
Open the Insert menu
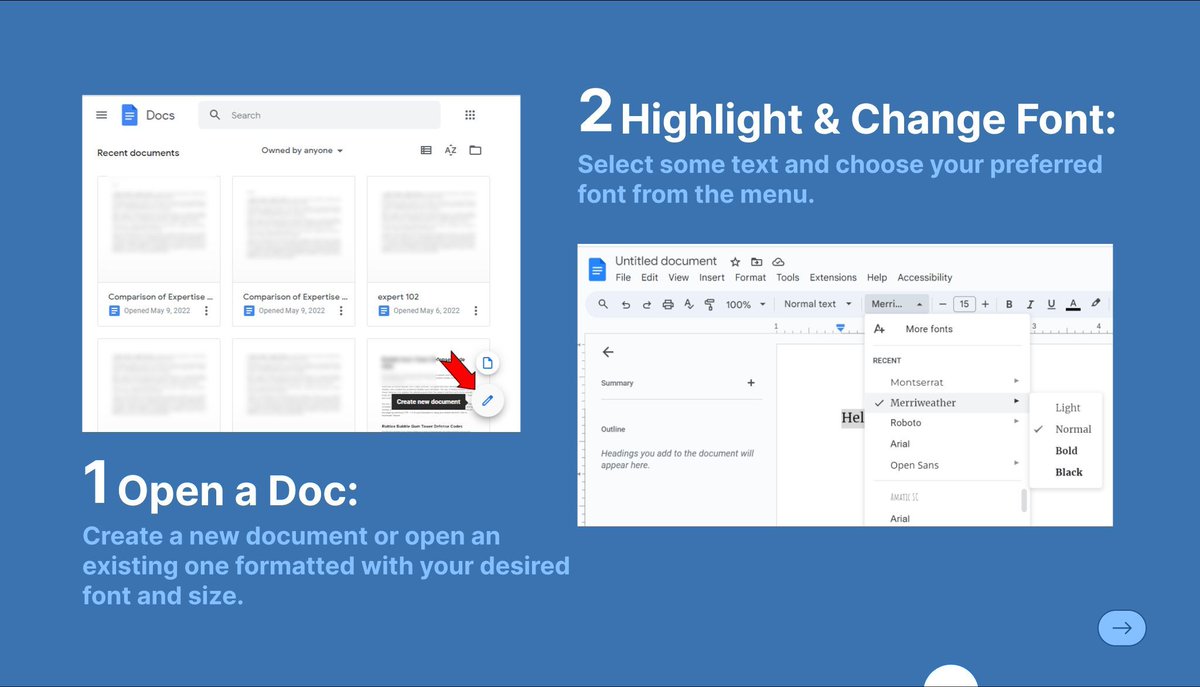pos(712,278)
